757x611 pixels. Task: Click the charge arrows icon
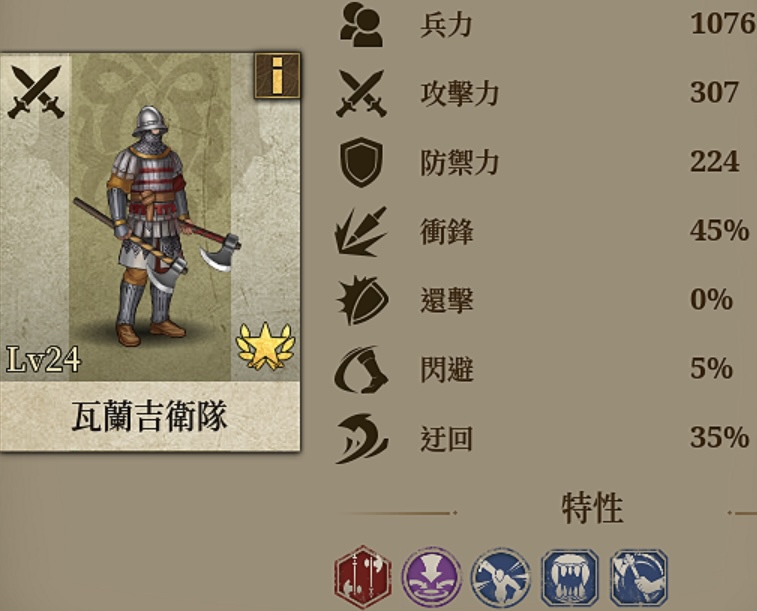pos(361,231)
